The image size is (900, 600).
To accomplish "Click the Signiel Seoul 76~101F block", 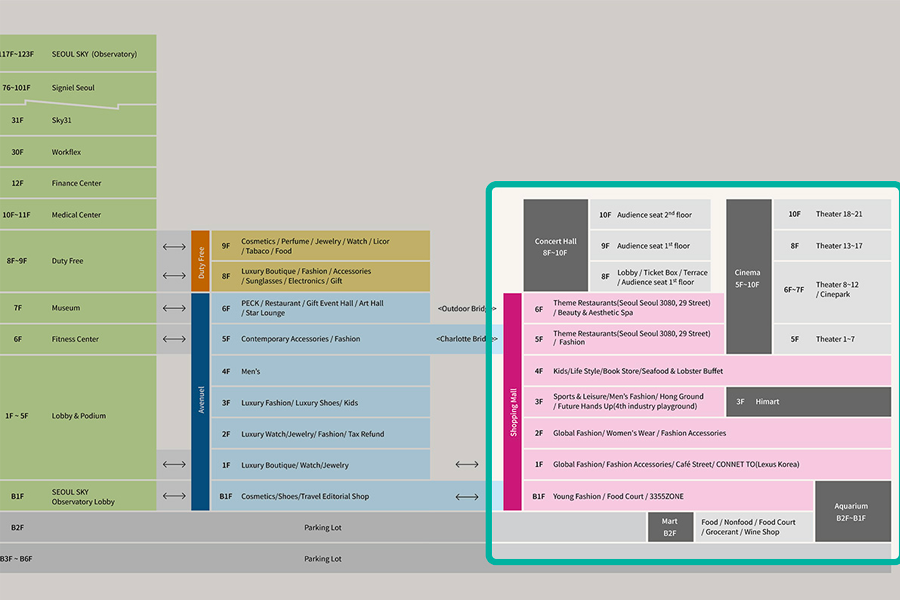I will [x=78, y=88].
